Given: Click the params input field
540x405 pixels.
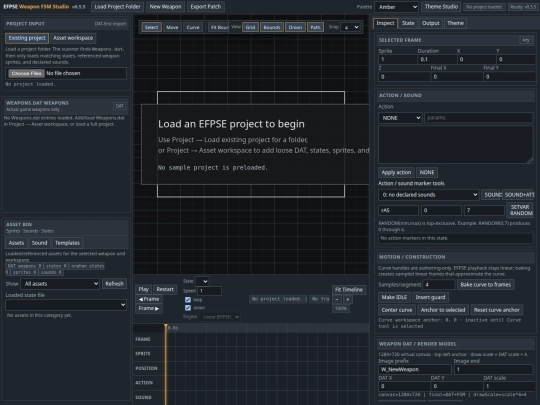Looking at the screenshot, I should [479, 118].
